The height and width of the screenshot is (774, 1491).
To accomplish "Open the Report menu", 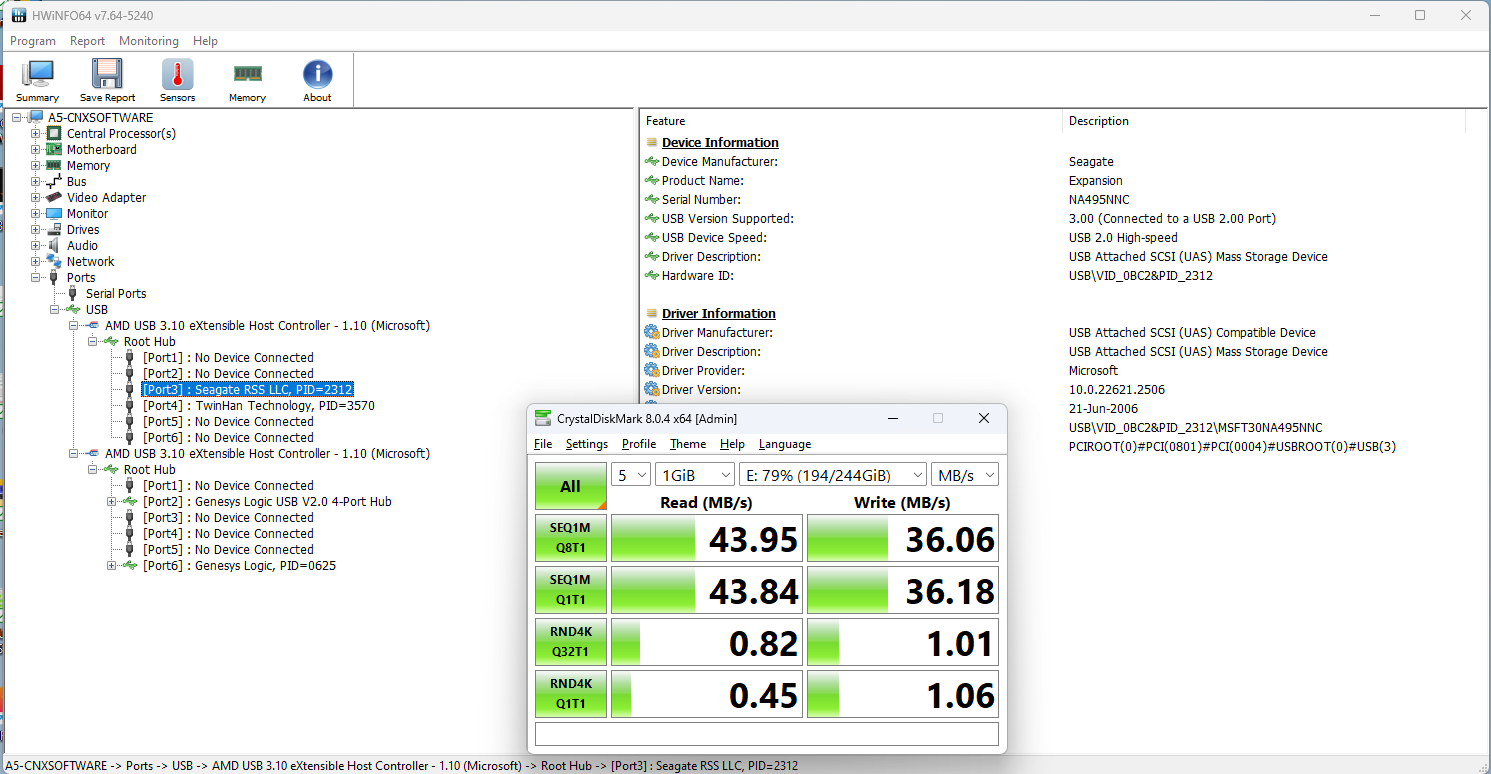I will [87, 41].
